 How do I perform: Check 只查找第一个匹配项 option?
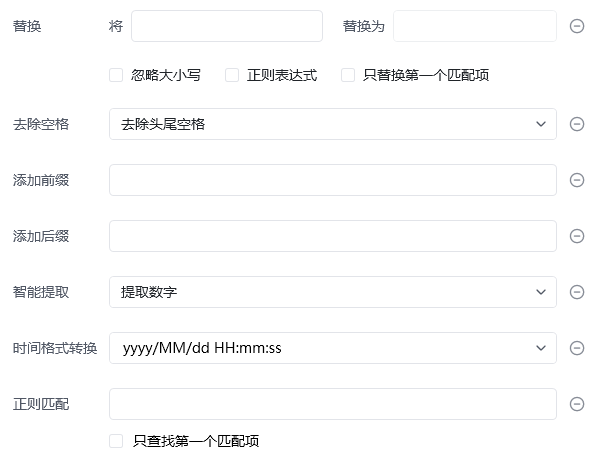116,441
